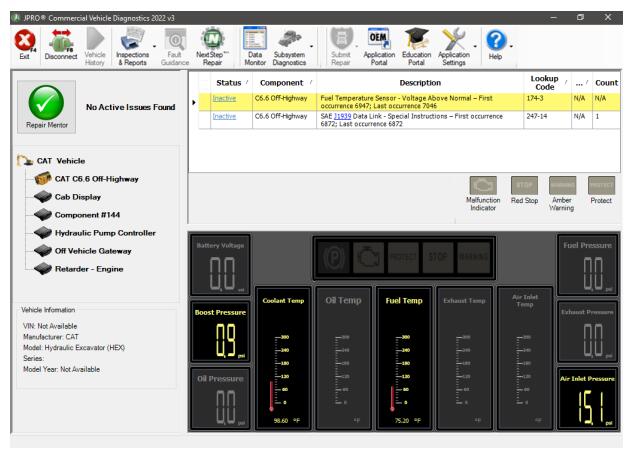
Task: Click the Air Inlet Pressure gauge
Action: coord(588,399)
